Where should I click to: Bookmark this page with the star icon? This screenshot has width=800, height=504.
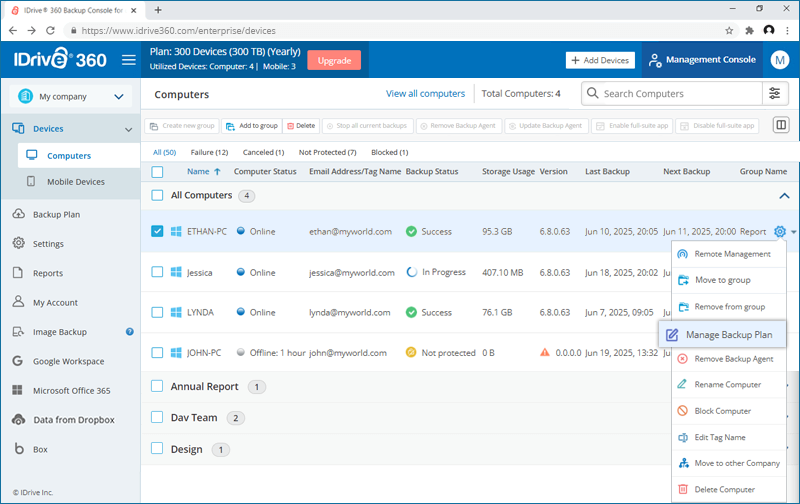729,31
